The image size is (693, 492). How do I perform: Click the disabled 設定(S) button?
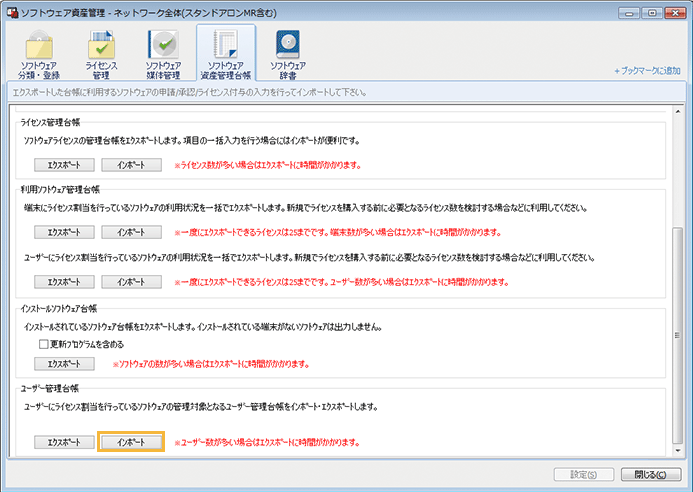(x=584, y=474)
